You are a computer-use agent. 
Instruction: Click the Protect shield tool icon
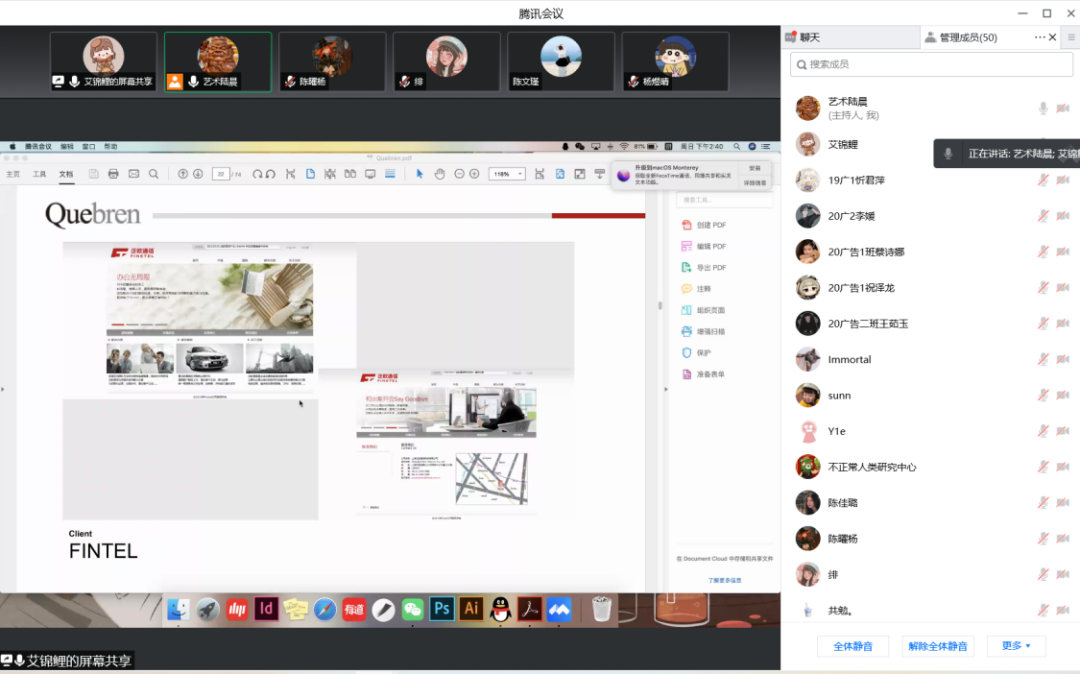pos(686,353)
